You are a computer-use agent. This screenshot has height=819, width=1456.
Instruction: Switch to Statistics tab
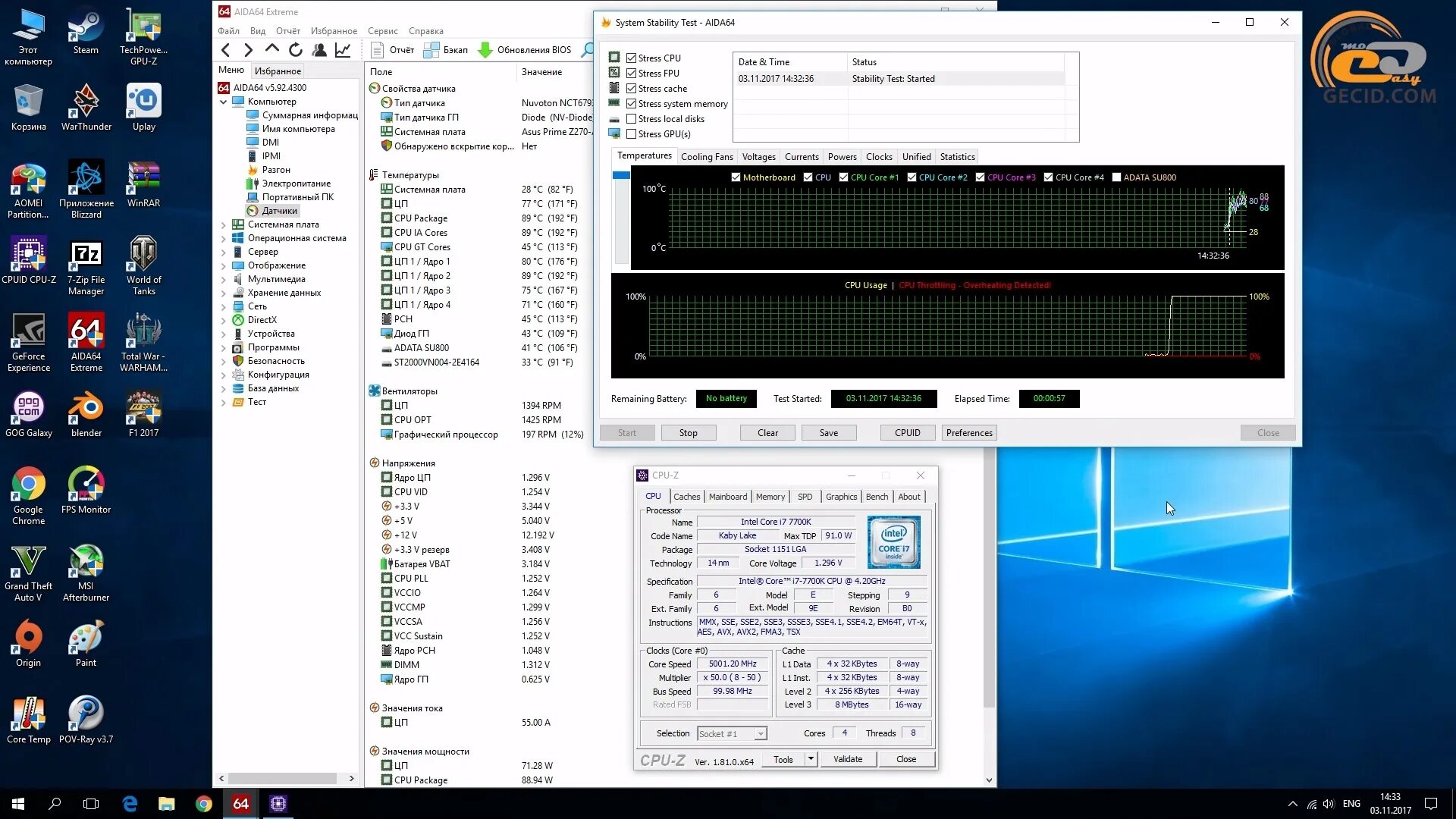(x=957, y=157)
